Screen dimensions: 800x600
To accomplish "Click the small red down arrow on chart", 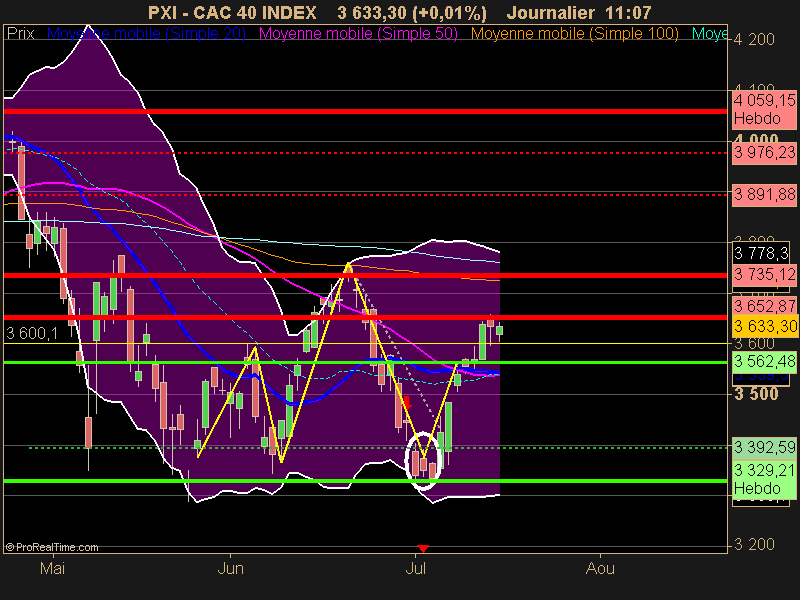I will [407, 403].
